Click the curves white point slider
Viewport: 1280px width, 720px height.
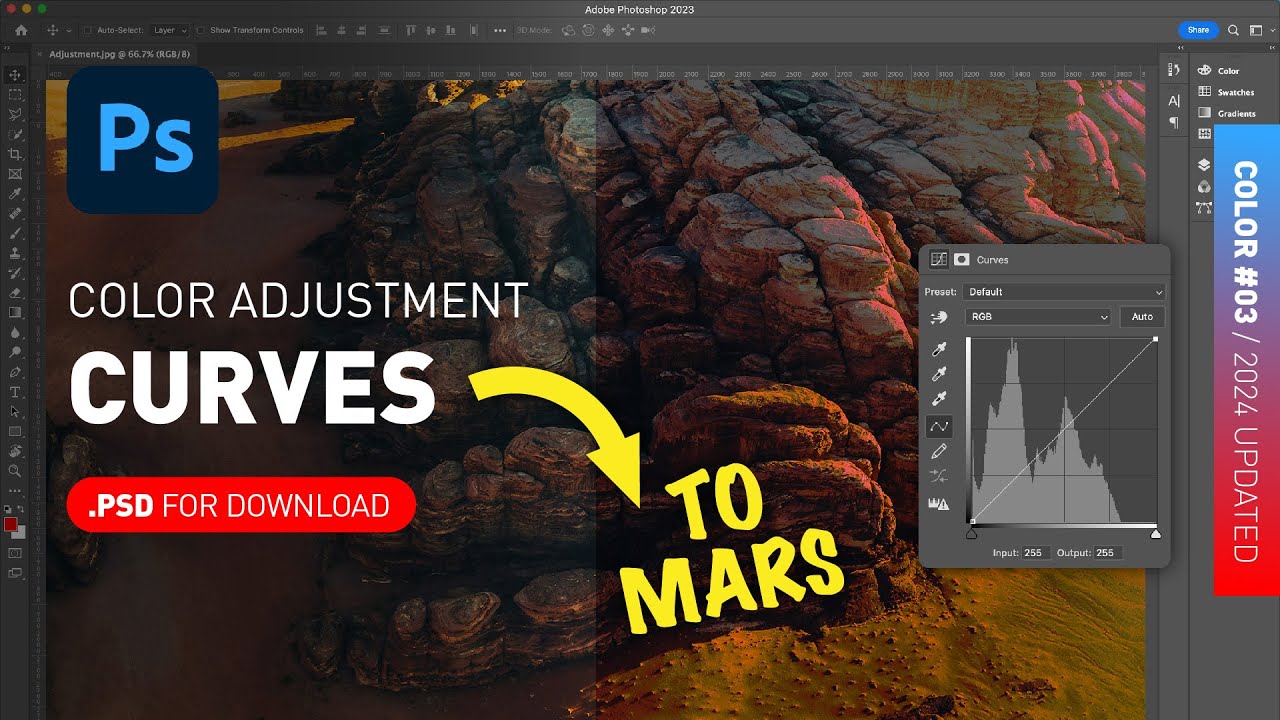pyautogui.click(x=1156, y=534)
